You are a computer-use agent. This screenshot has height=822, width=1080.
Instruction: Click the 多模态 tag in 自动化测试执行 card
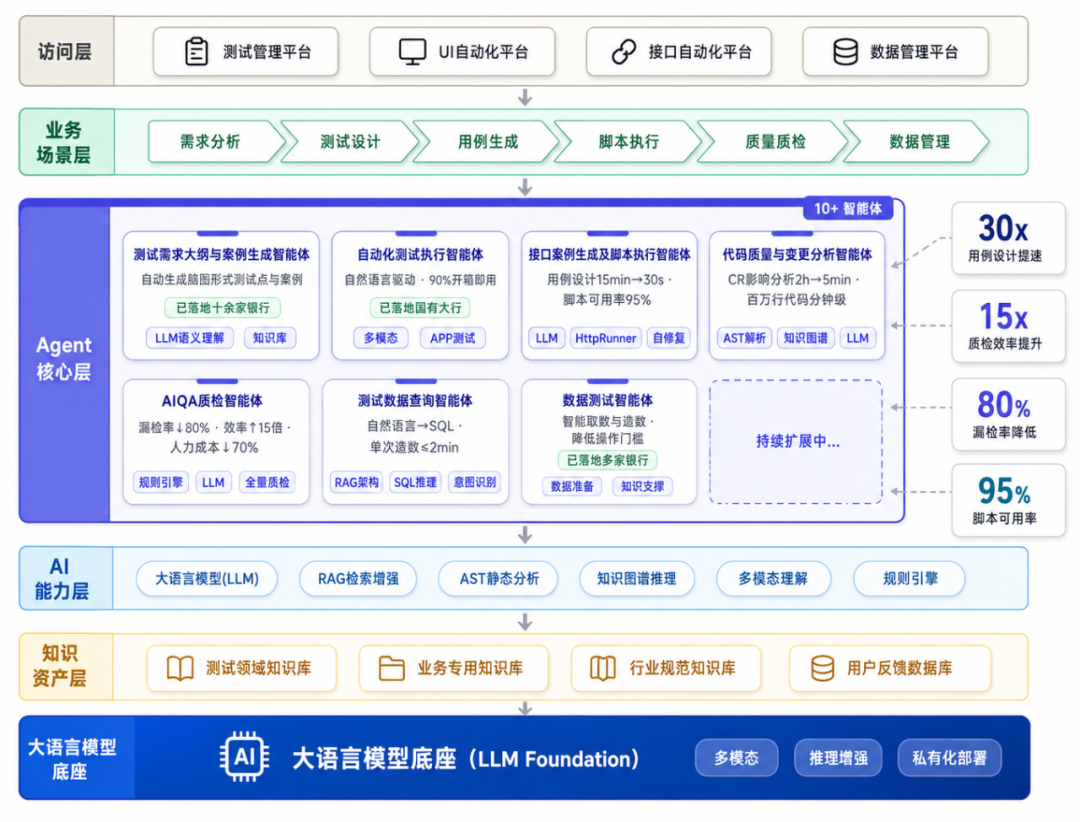pyautogui.click(x=381, y=338)
